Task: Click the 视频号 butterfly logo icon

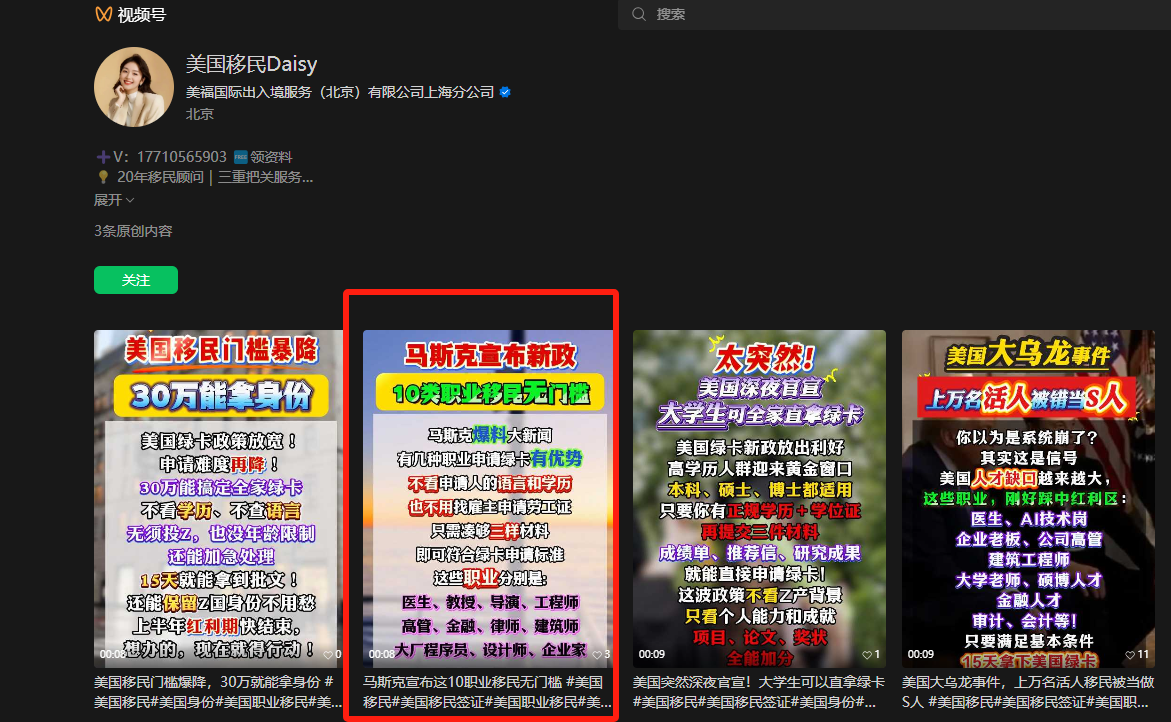Action: [104, 14]
